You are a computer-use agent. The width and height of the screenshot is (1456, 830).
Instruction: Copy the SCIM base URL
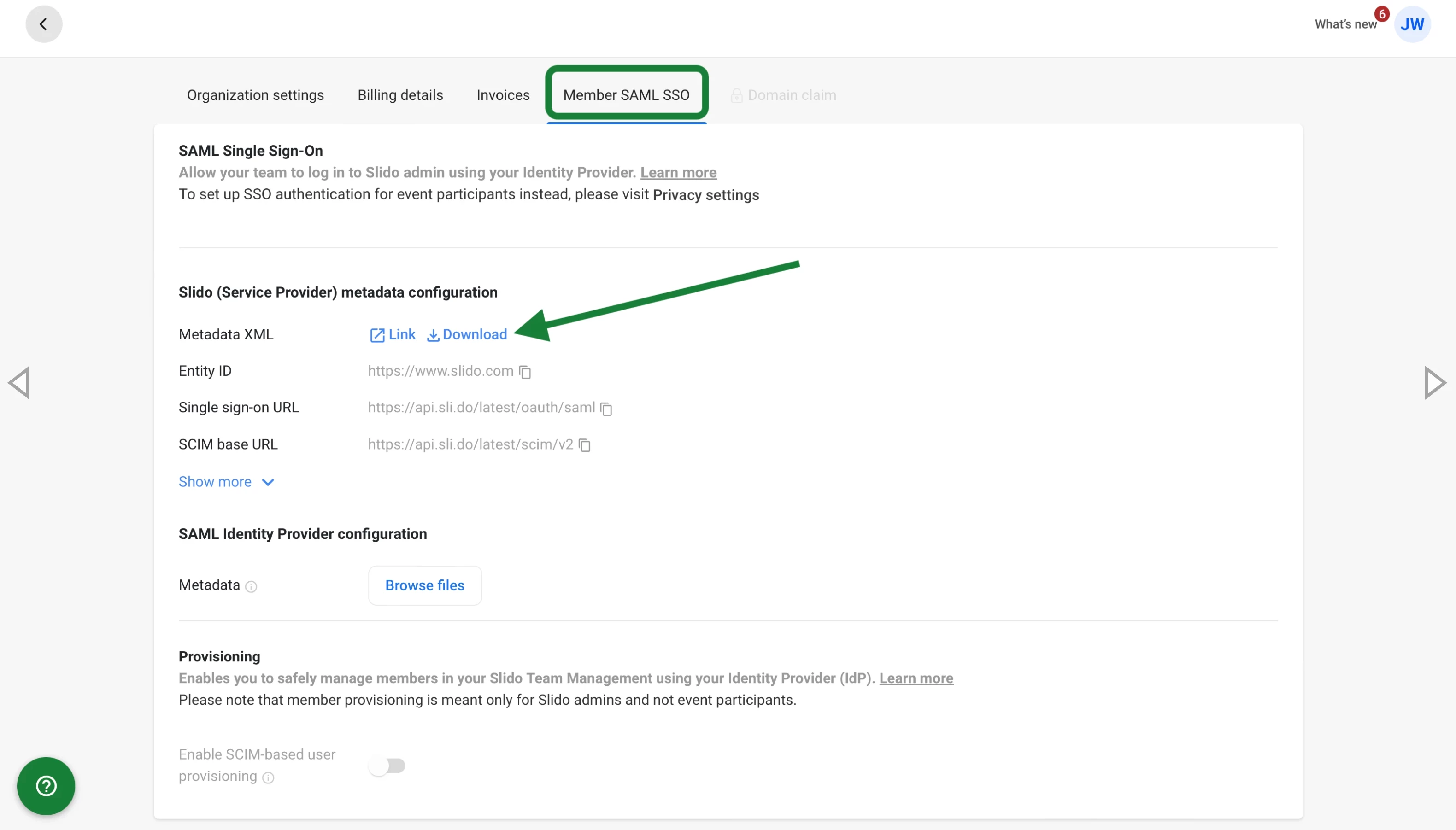(584, 445)
